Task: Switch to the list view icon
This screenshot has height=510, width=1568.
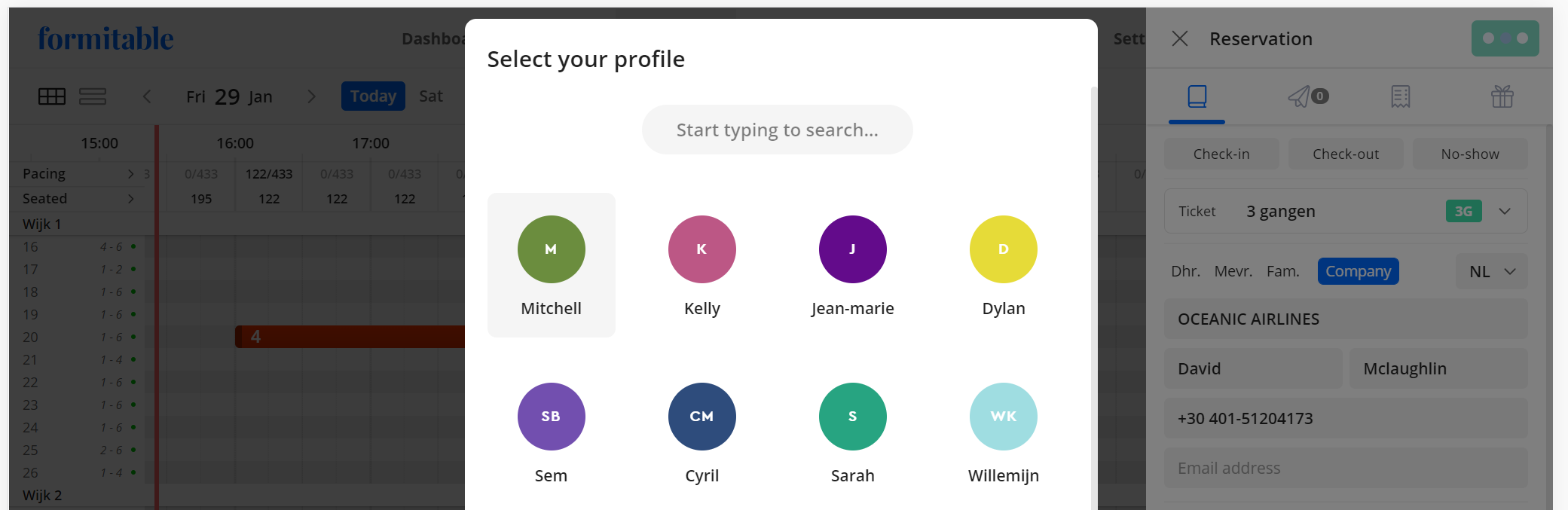Action: click(93, 96)
